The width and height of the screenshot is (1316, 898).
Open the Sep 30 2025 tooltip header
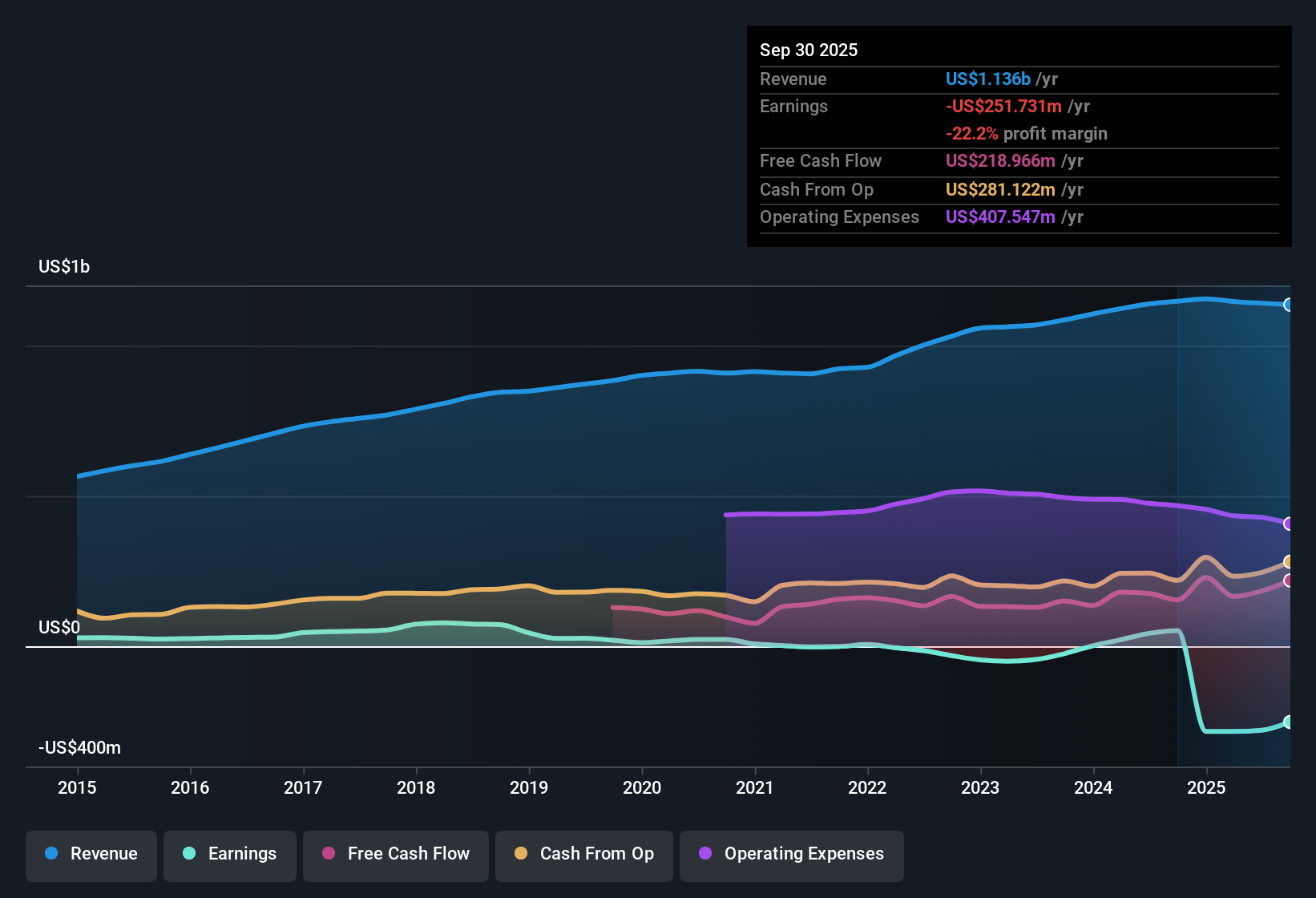[809, 50]
